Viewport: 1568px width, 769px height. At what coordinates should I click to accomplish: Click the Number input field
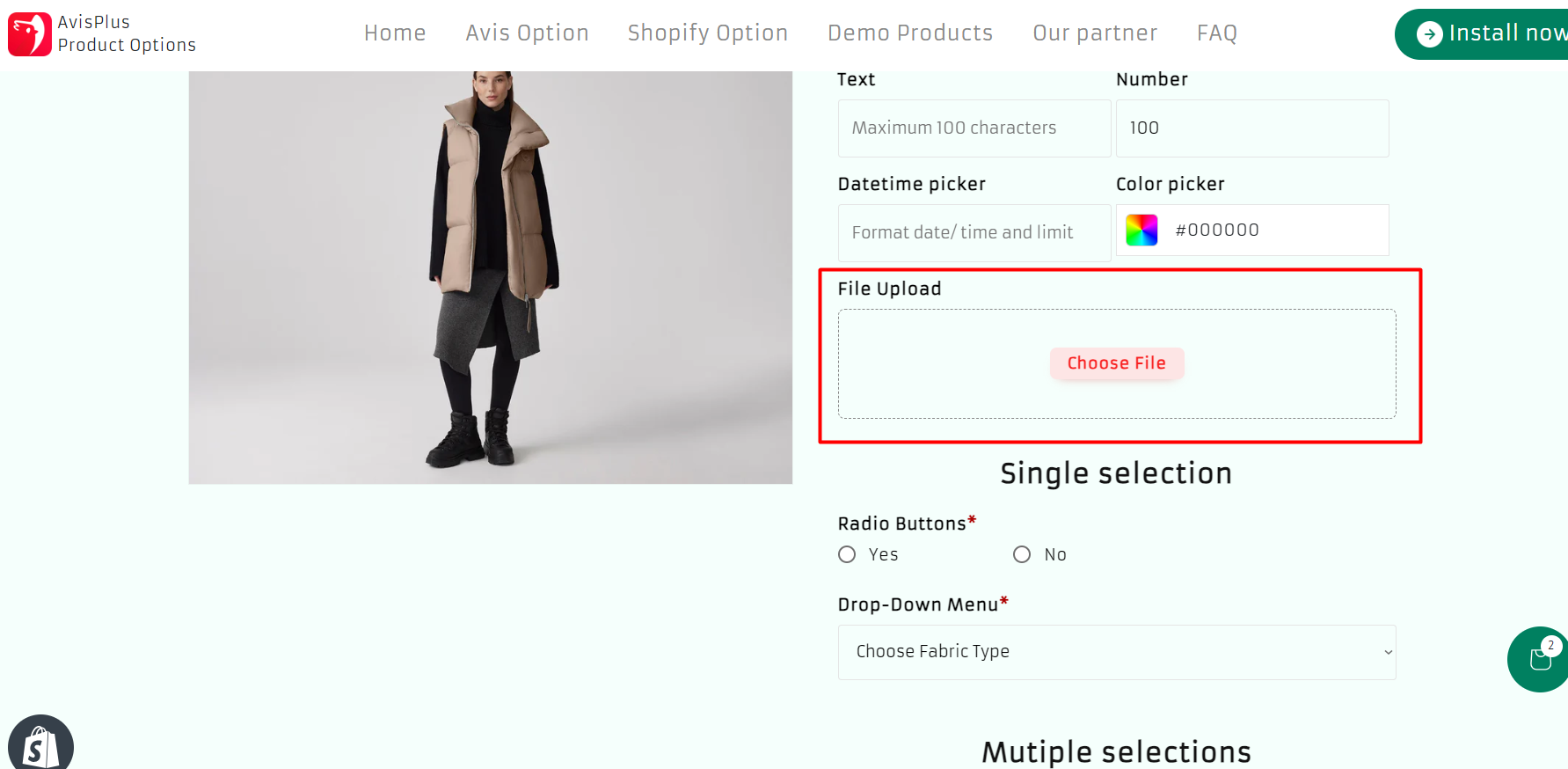(x=1251, y=128)
